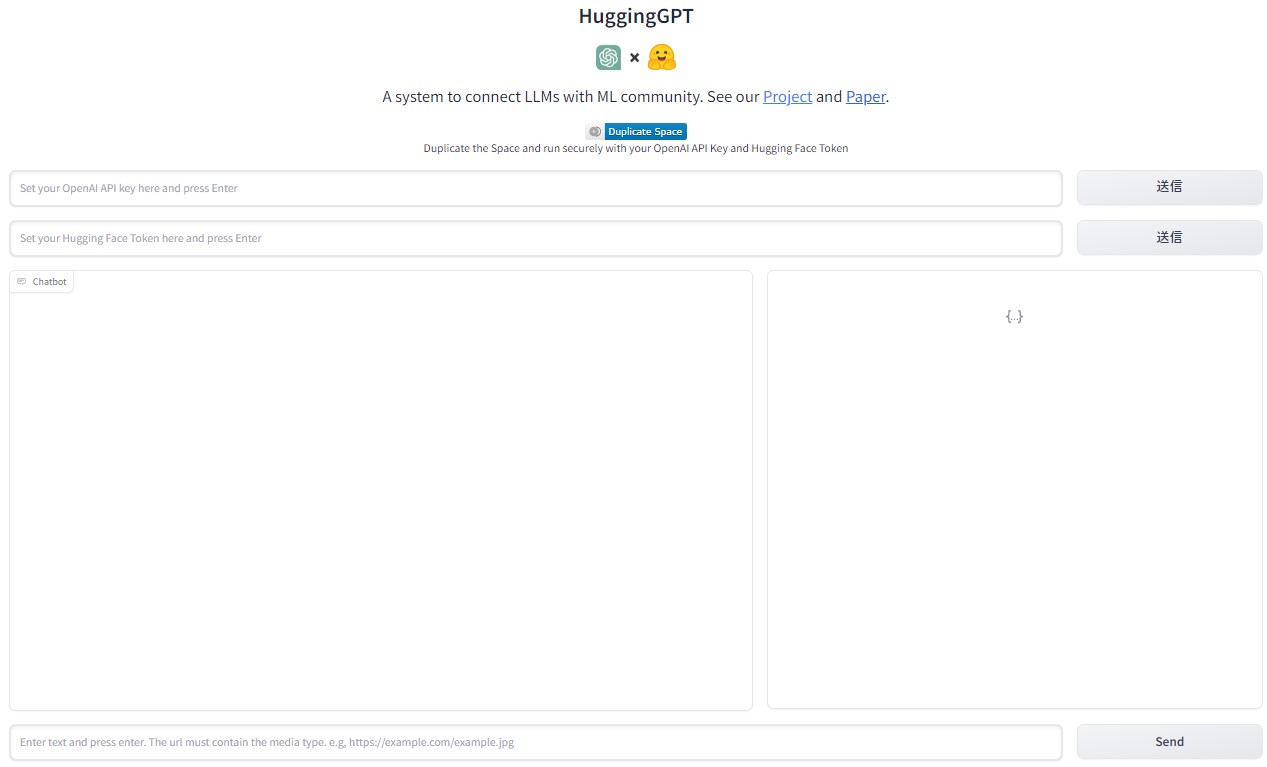Click the OpenAI logo icon

pos(608,58)
